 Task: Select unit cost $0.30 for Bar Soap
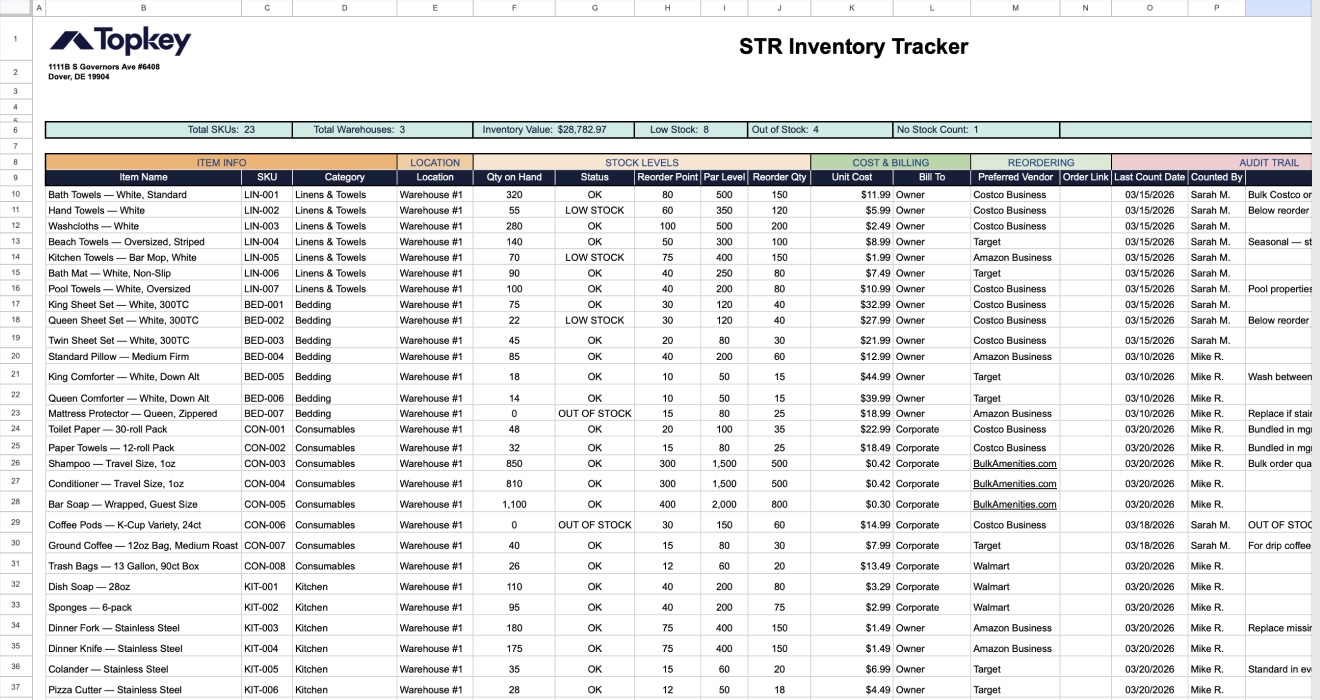click(852, 505)
